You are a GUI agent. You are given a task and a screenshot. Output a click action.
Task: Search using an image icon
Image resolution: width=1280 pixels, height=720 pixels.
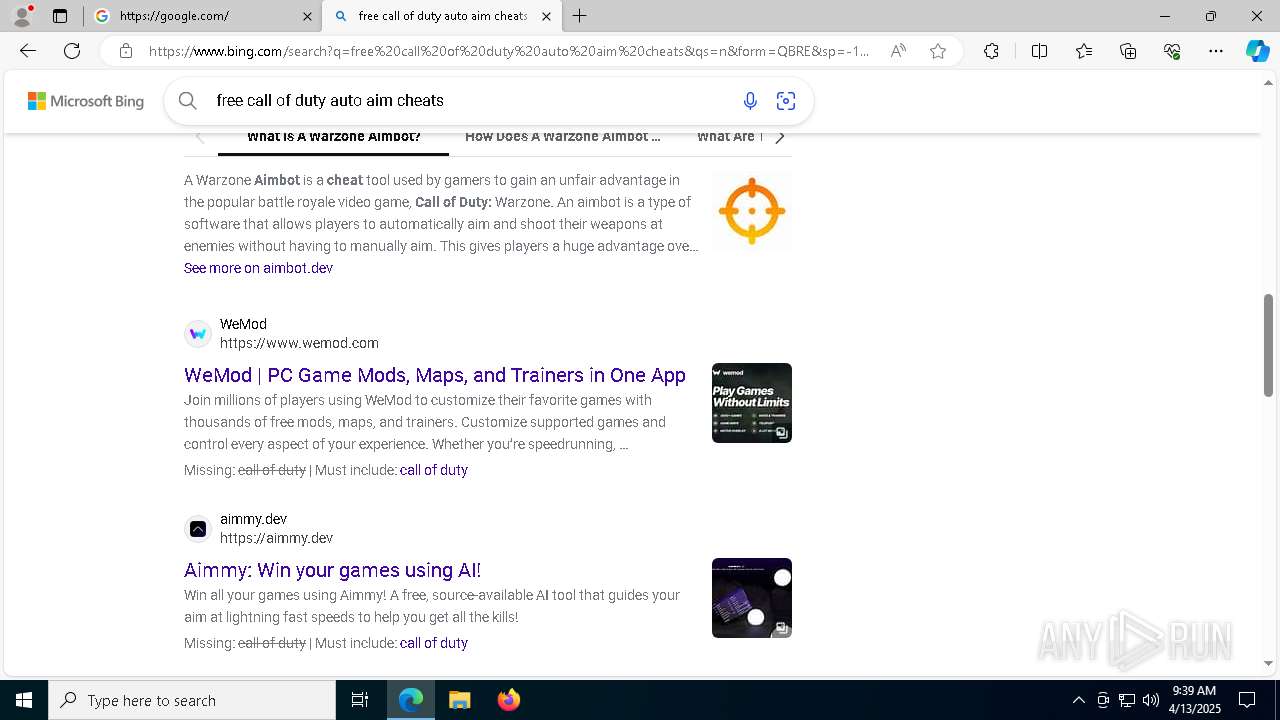786,100
